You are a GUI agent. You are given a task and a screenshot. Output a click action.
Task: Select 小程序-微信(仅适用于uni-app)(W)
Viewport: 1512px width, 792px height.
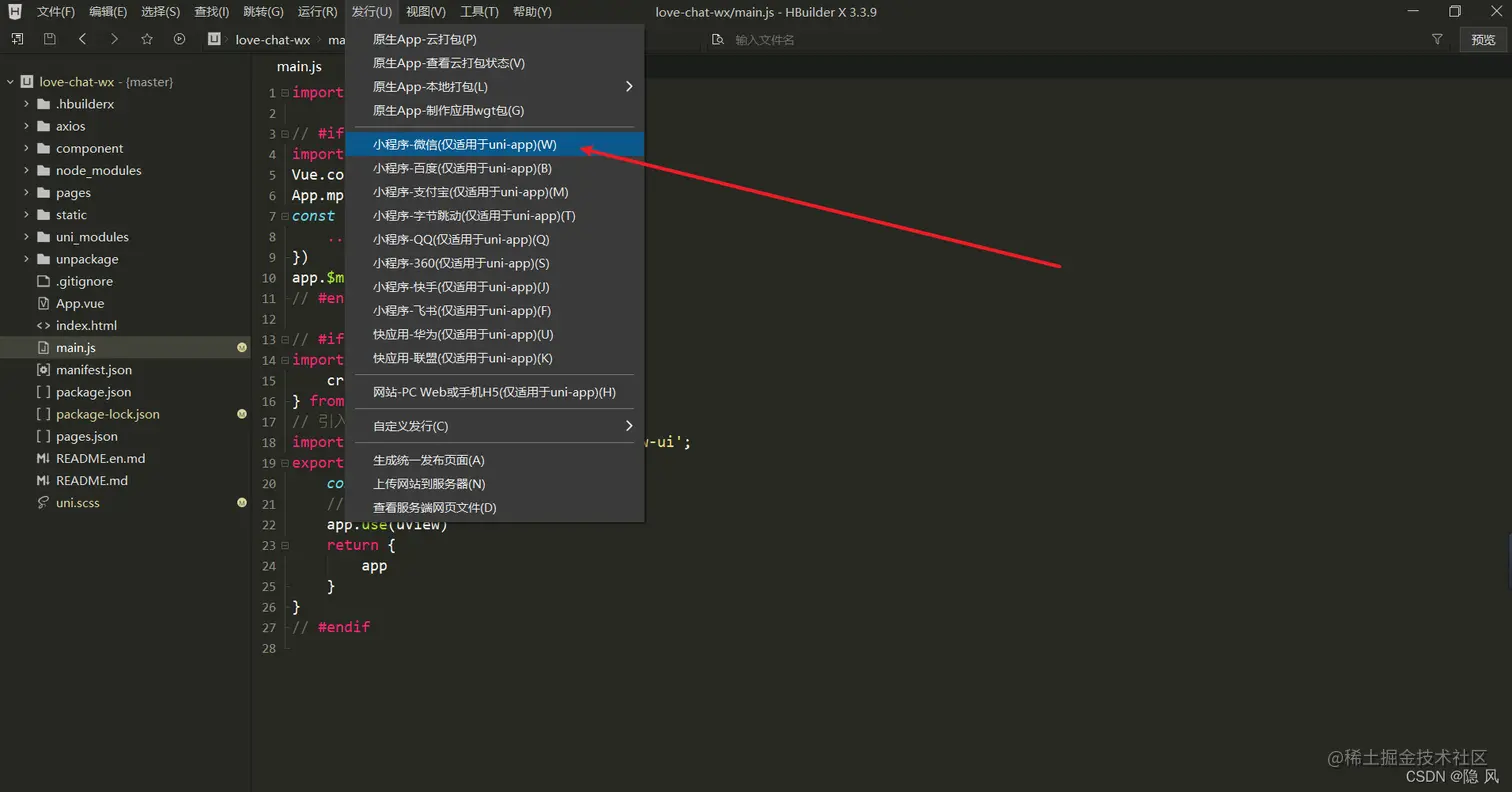pos(495,145)
